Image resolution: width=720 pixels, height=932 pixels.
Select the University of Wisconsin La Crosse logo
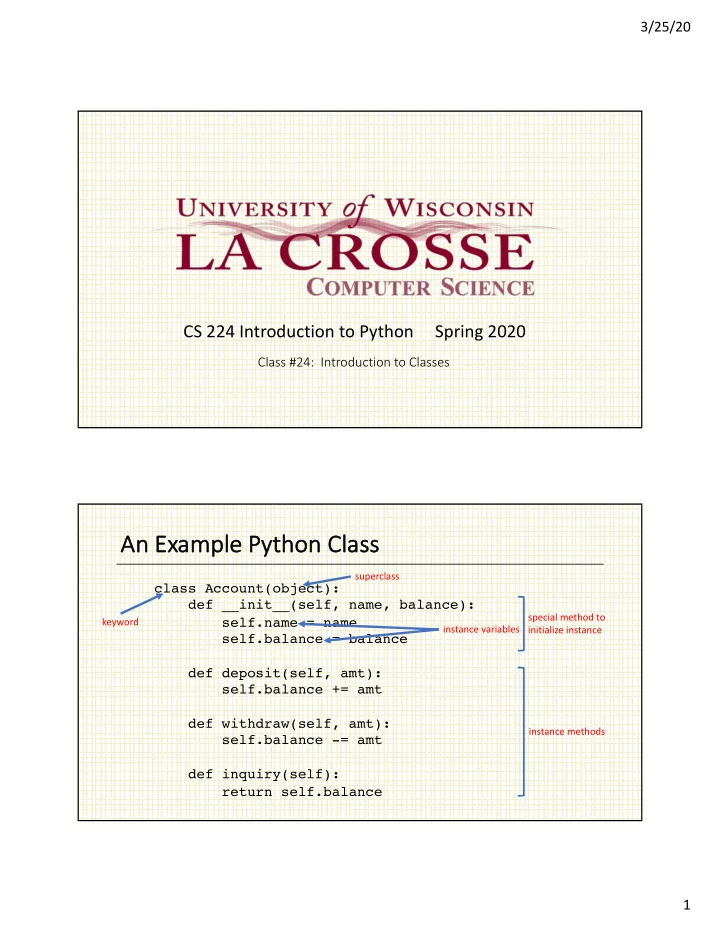click(356, 246)
